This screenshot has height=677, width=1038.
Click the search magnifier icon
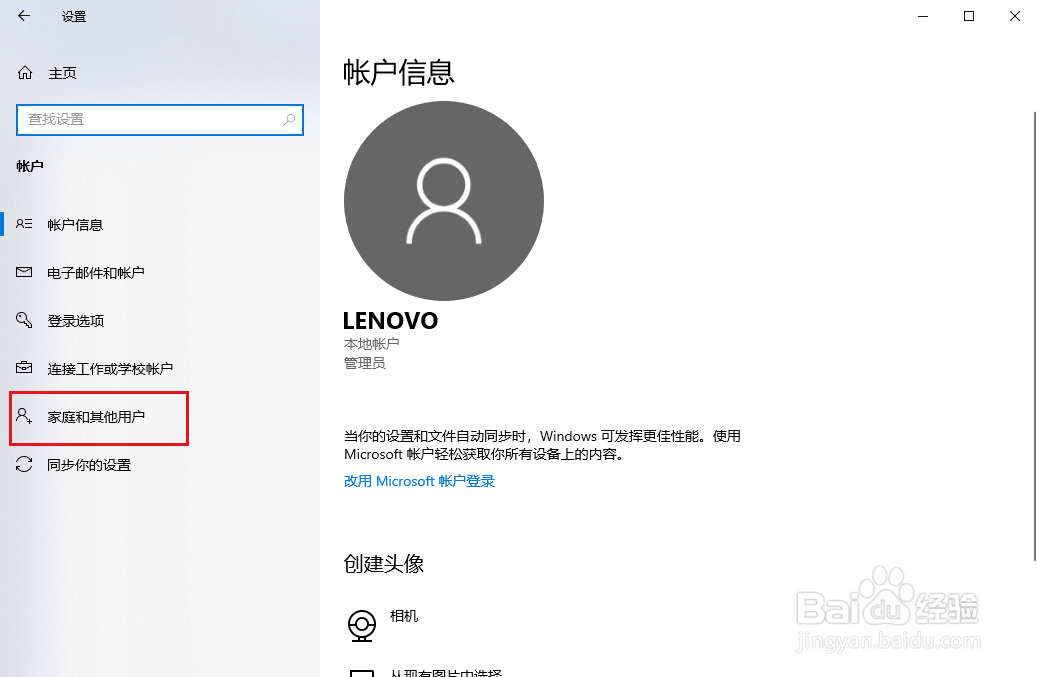click(x=289, y=120)
